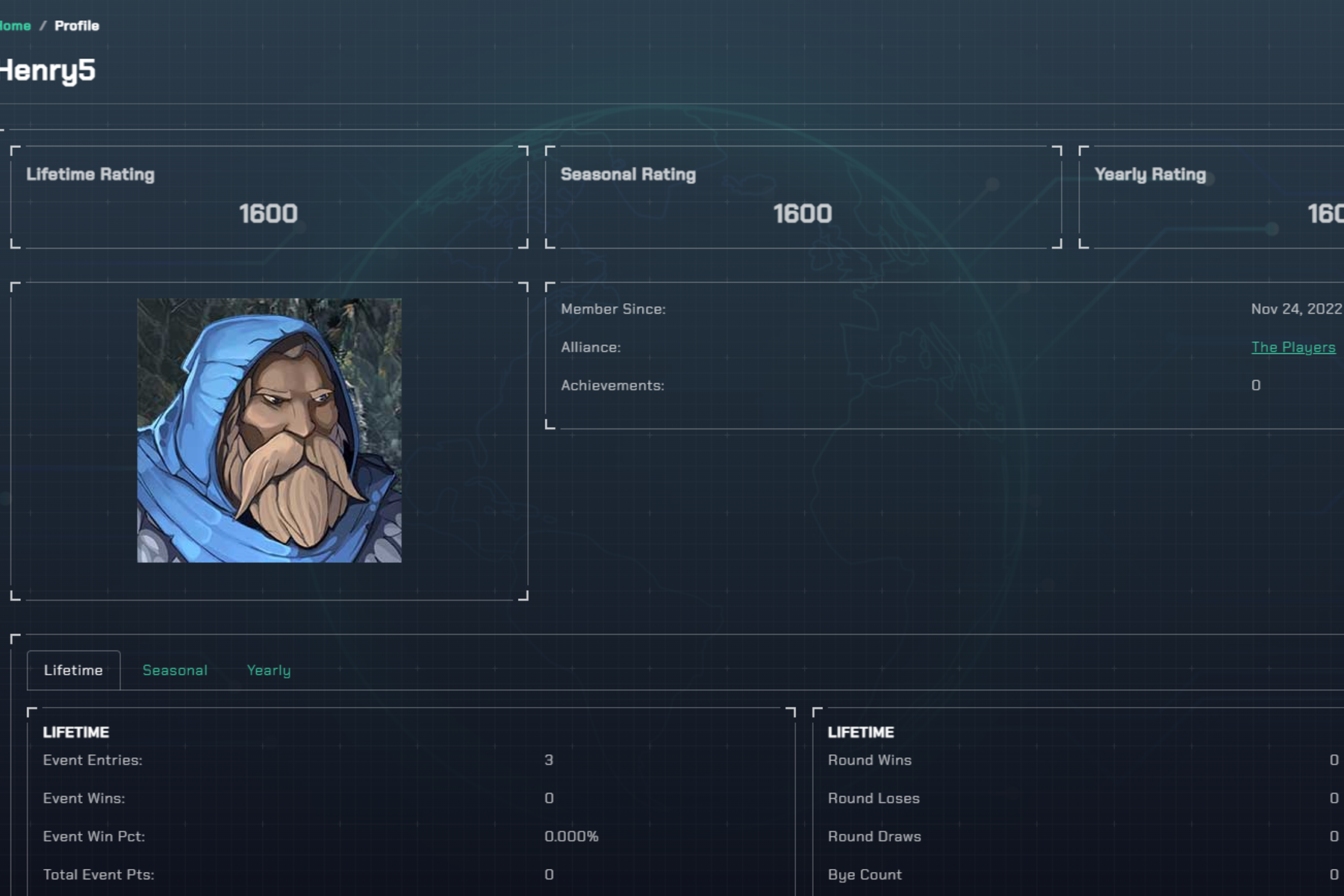This screenshot has width=1344, height=896.
Task: Click the Event Entries label
Action: (x=93, y=760)
